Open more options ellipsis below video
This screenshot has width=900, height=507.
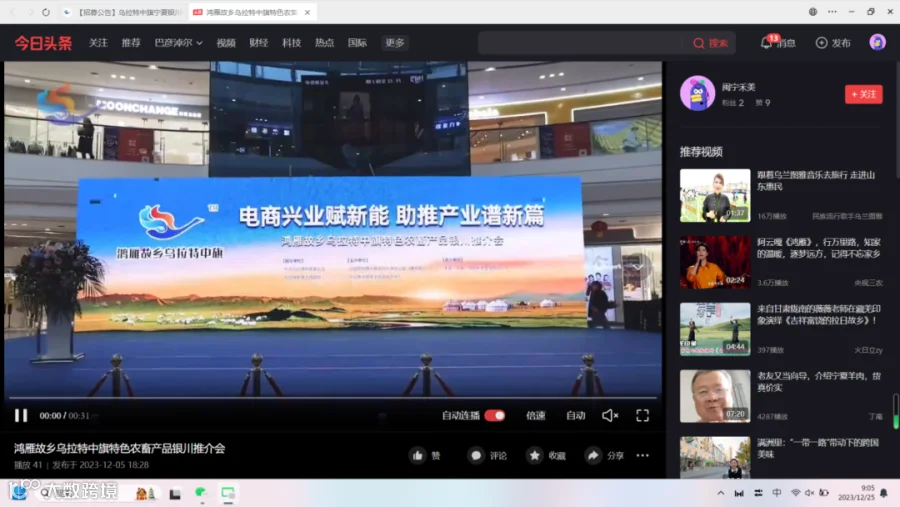coord(642,455)
